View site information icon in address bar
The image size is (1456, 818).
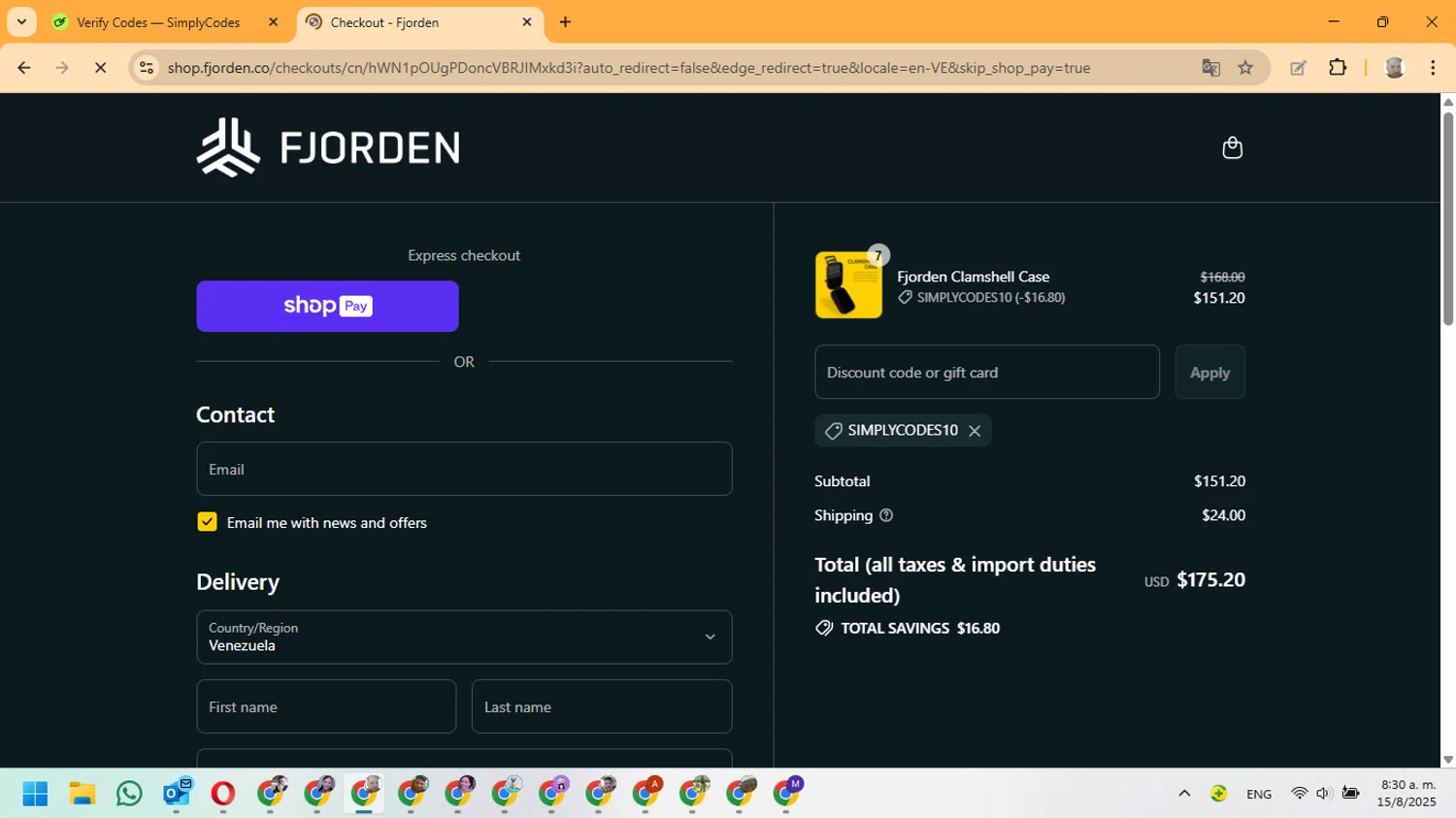(x=147, y=68)
